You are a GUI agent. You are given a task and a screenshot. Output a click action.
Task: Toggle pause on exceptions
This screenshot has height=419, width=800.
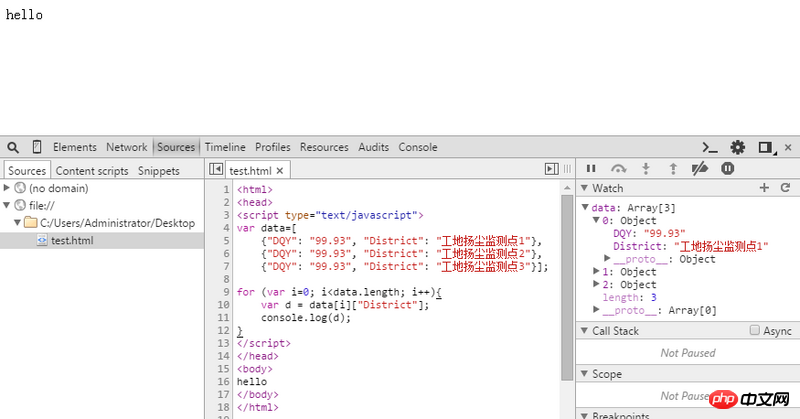coord(727,170)
